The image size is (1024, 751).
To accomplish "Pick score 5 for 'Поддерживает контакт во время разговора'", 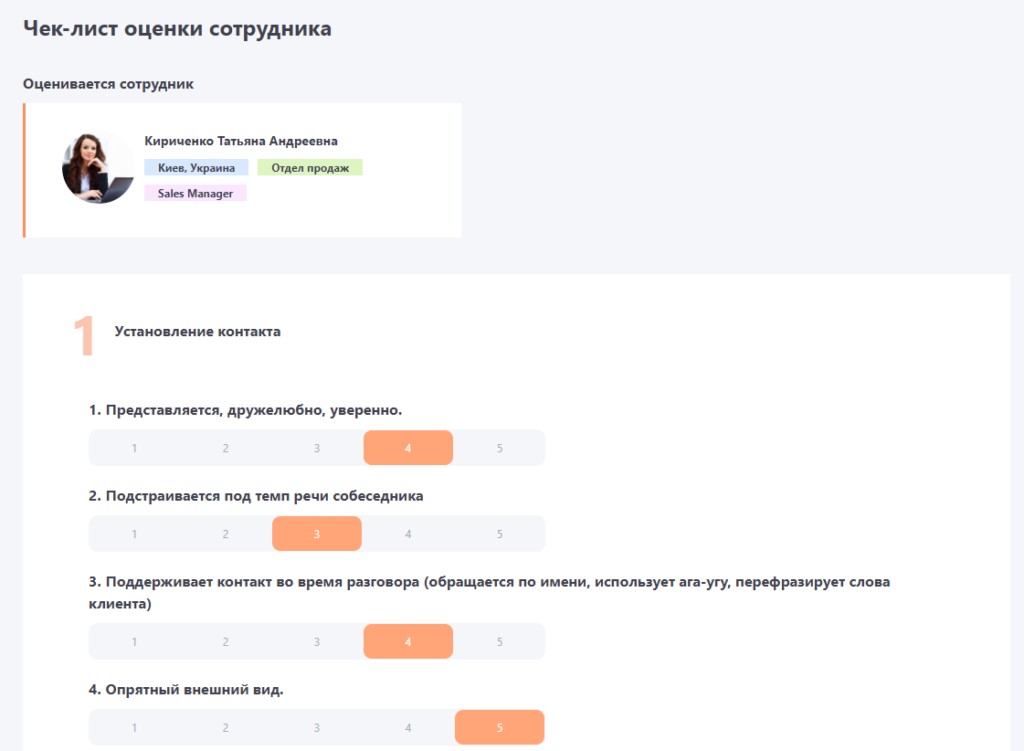I will coord(499,642).
